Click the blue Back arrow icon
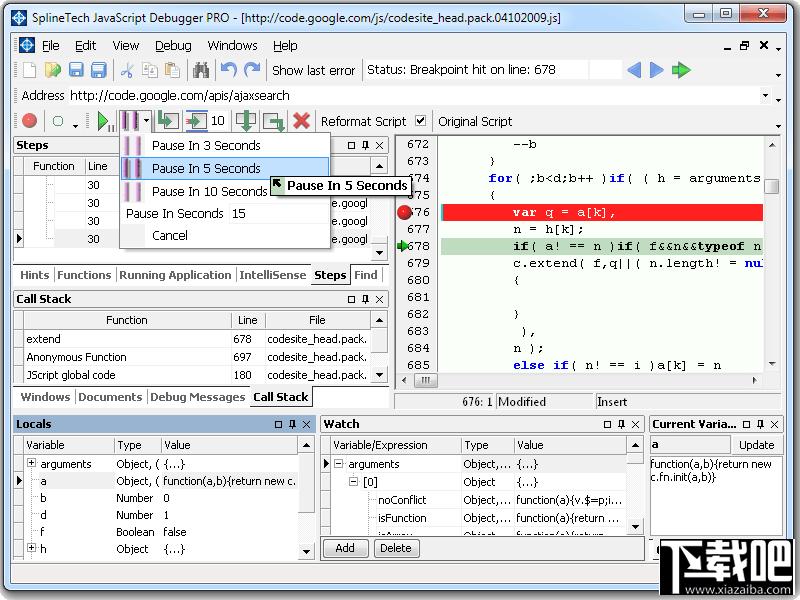 [x=634, y=70]
